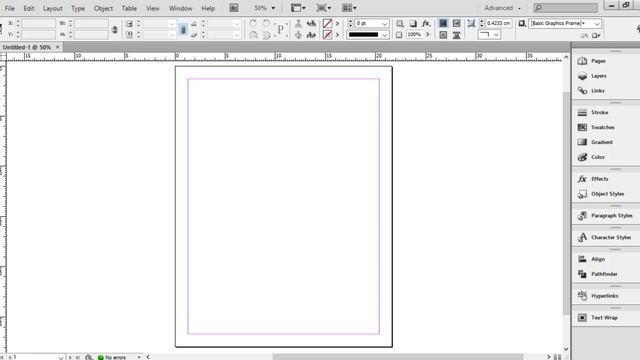The height and width of the screenshot is (360, 640).
Task: Open the Advanced workspace switcher
Action: [x=503, y=8]
